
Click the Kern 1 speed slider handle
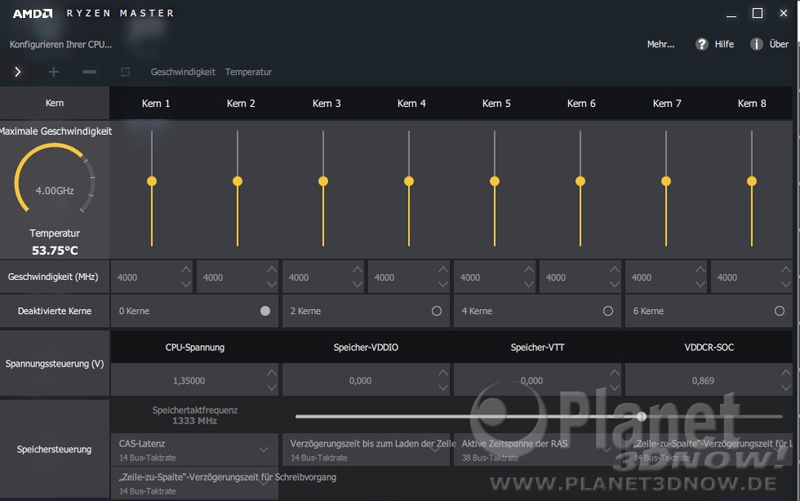point(152,181)
